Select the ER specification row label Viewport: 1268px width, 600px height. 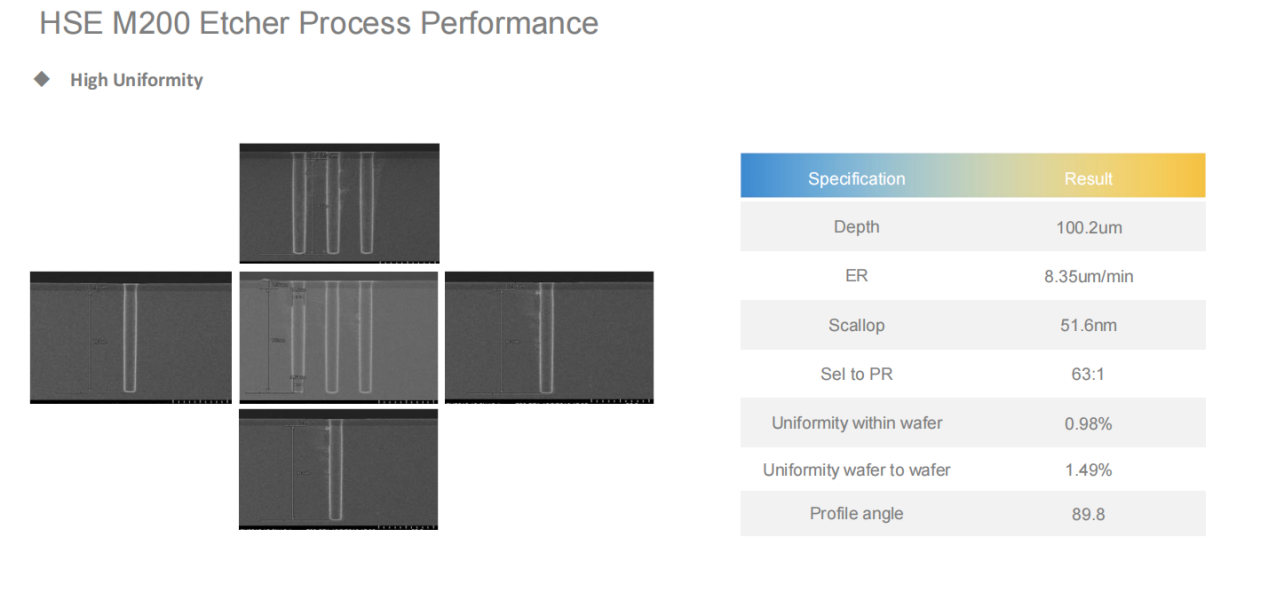click(856, 275)
